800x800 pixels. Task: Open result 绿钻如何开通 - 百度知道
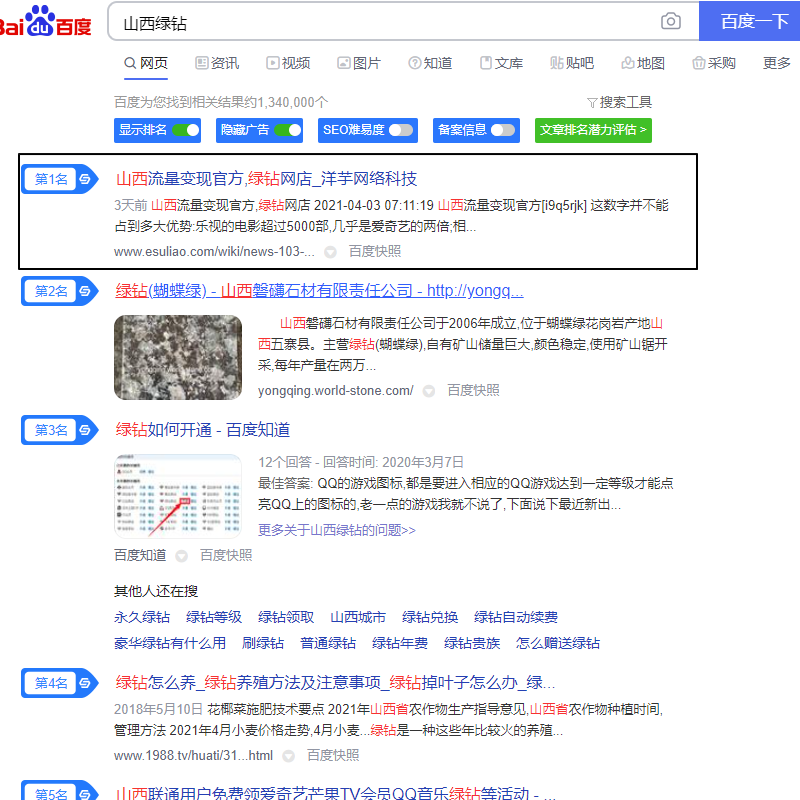(203, 430)
